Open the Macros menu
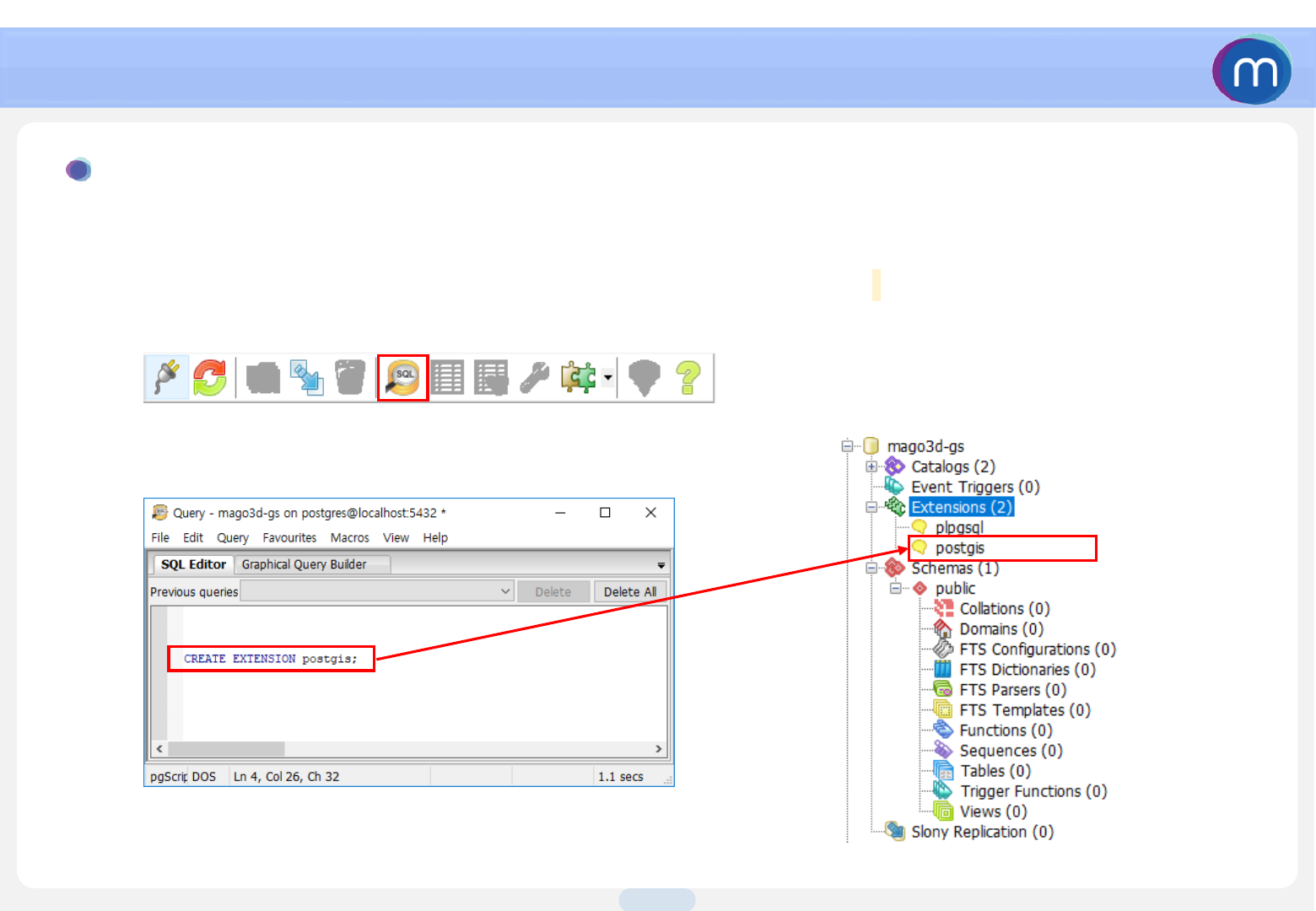 point(350,537)
